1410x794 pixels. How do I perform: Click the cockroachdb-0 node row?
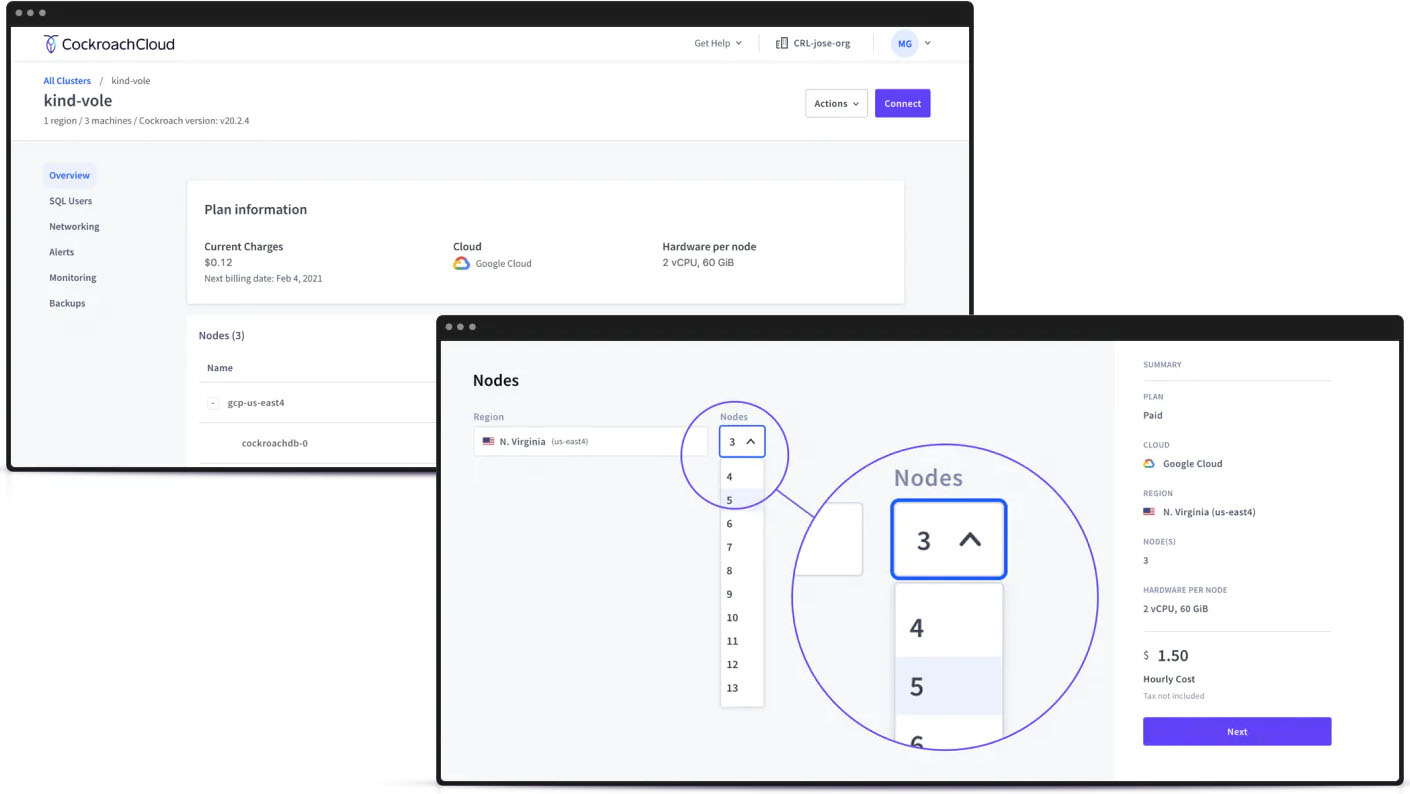tap(275, 443)
